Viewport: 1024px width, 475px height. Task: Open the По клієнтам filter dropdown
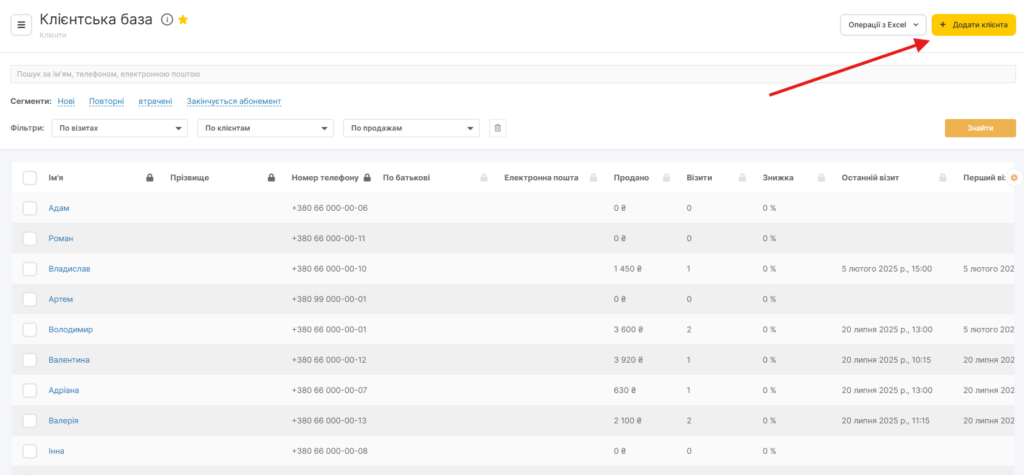265,128
